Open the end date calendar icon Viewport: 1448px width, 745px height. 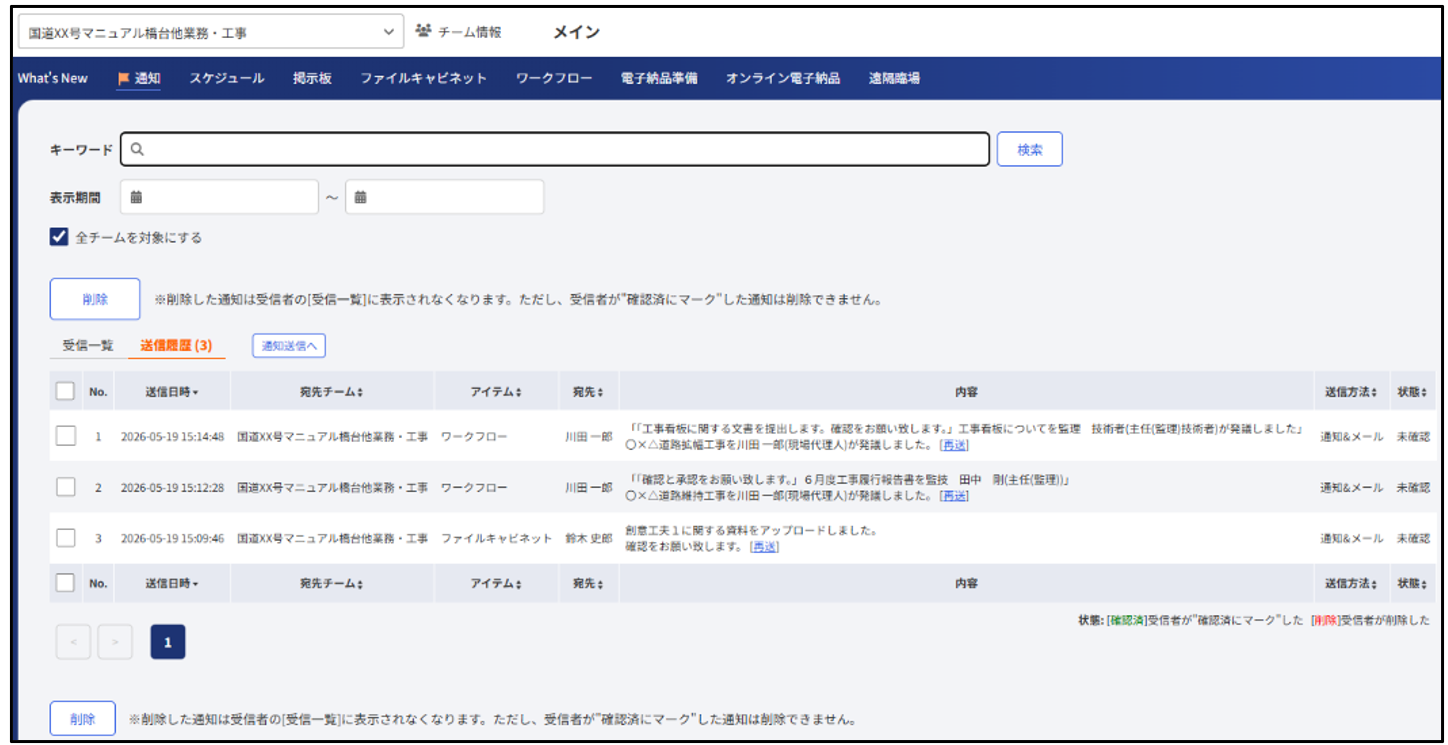(361, 197)
